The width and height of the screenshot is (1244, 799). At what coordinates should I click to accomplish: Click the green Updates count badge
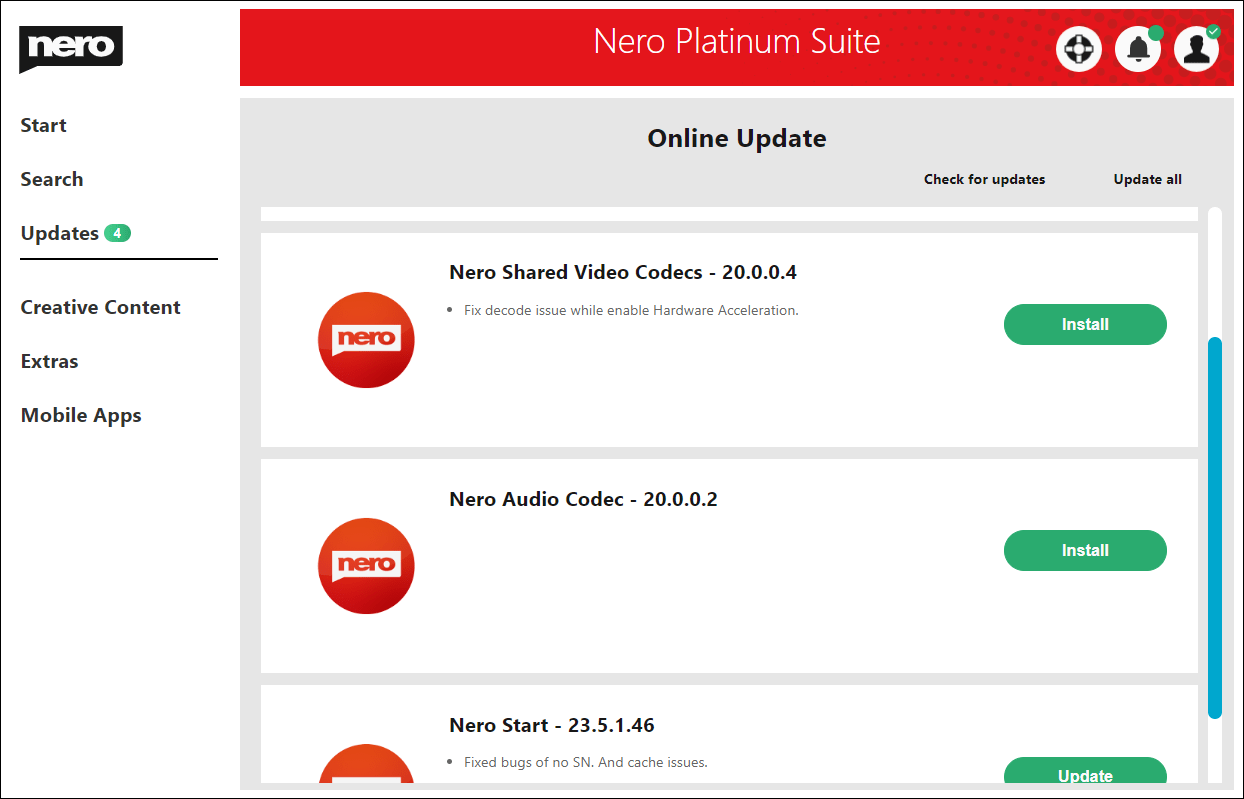117,233
